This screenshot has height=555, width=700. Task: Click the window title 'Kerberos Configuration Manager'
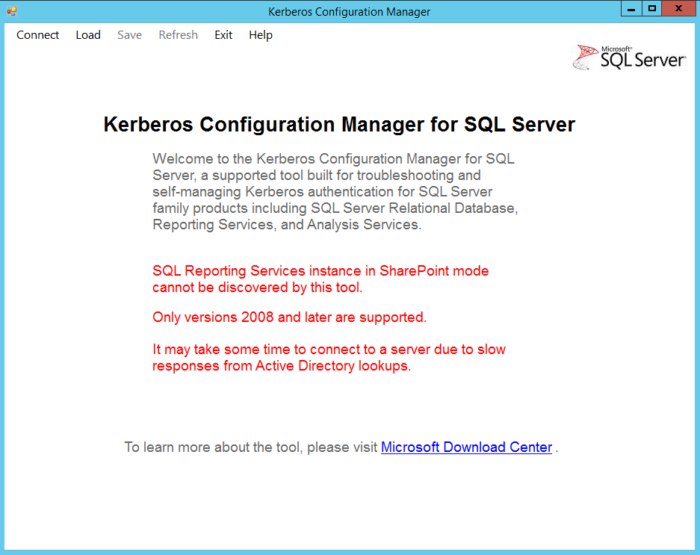click(349, 12)
